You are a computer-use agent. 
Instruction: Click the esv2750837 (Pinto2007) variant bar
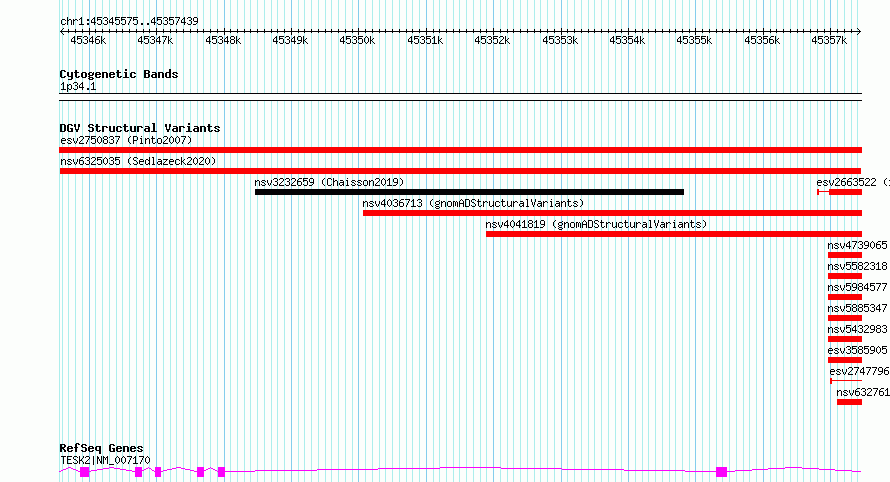pyautogui.click(x=460, y=150)
